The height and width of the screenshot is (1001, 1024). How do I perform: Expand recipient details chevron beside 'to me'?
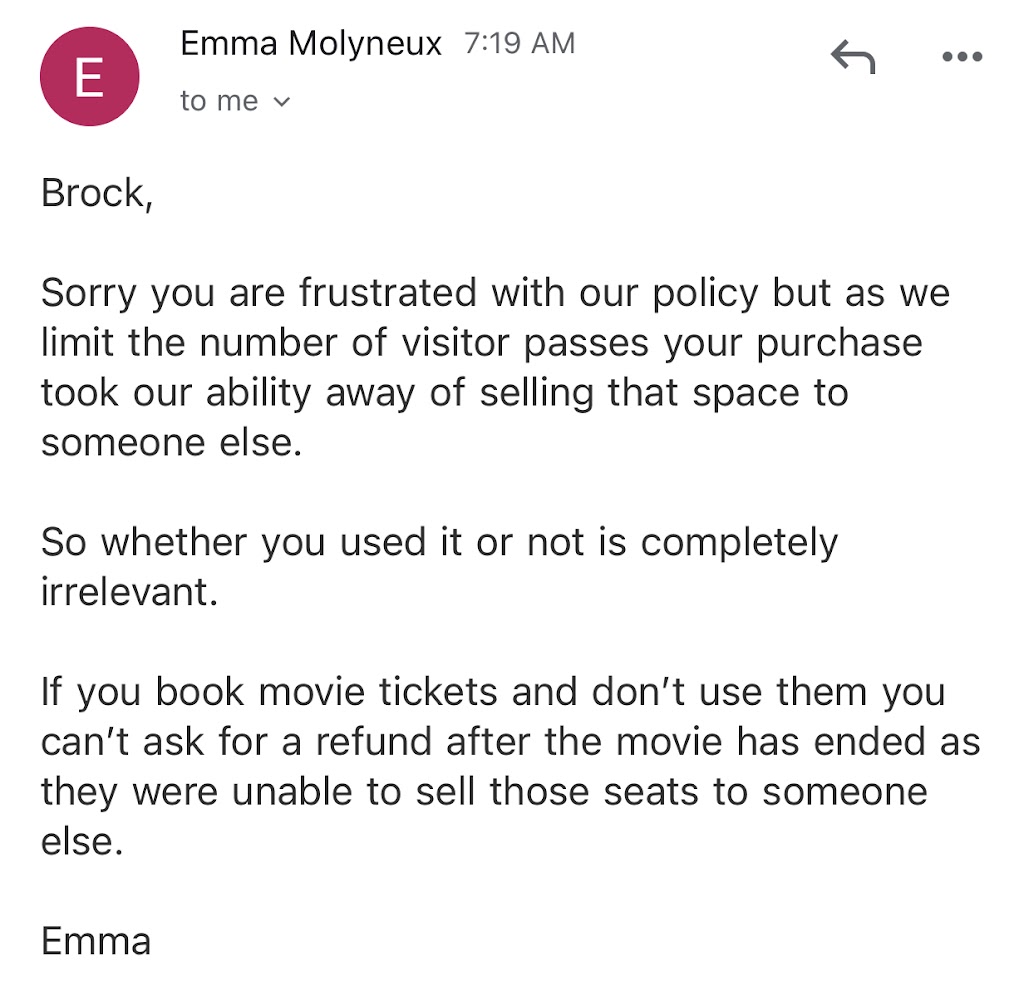click(282, 102)
